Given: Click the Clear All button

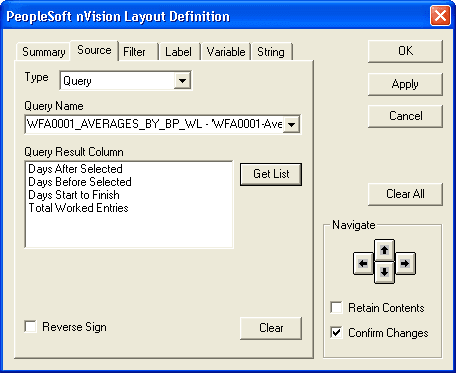Looking at the screenshot, I should [x=405, y=194].
